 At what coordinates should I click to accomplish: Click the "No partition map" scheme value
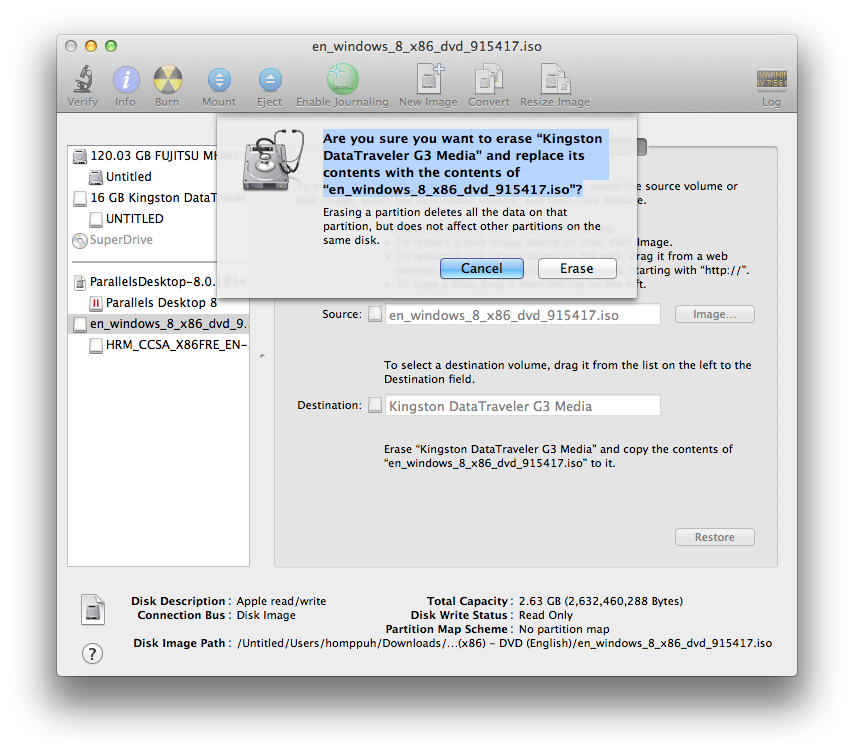click(x=564, y=629)
